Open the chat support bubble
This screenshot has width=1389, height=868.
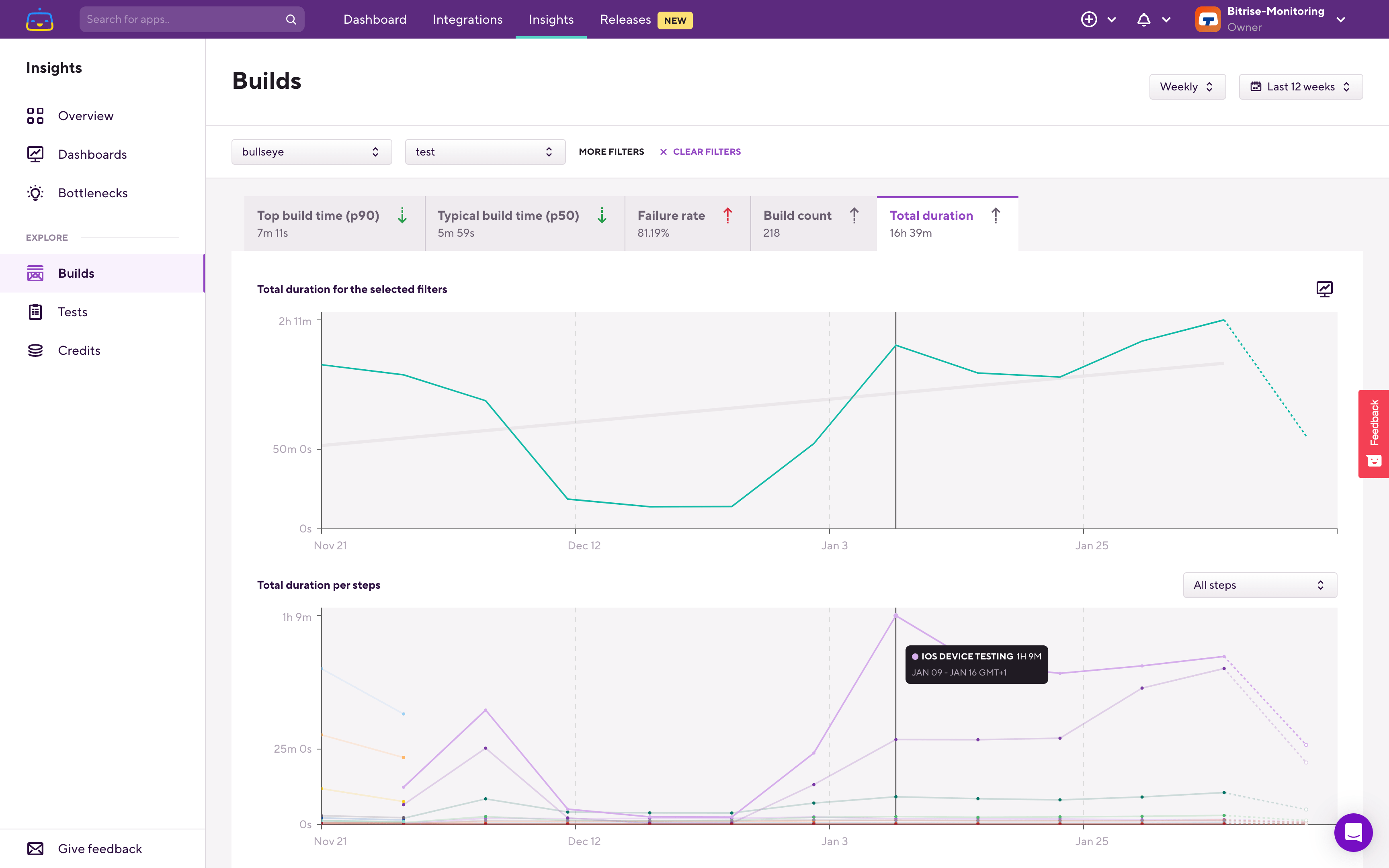[1353, 832]
